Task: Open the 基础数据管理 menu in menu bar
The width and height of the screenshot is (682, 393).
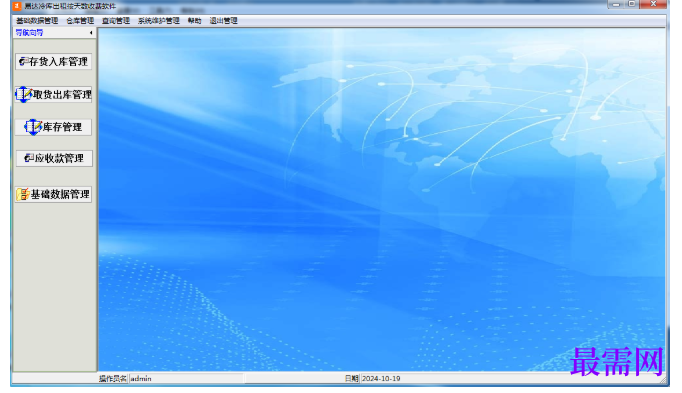Action: [37, 20]
